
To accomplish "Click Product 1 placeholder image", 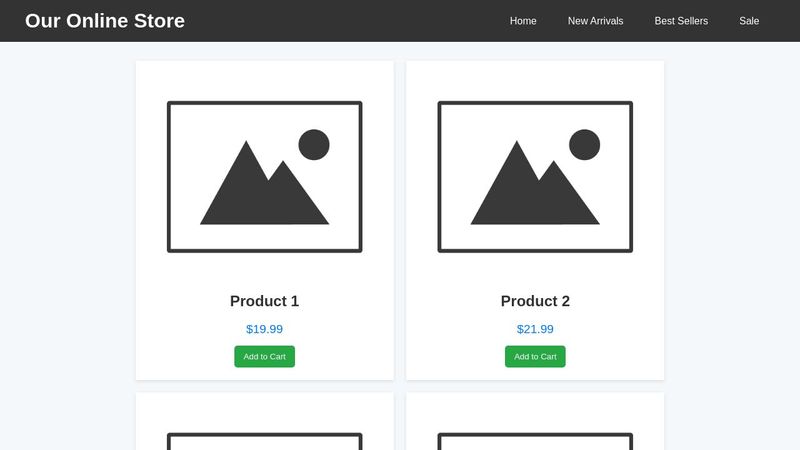I will (x=264, y=177).
